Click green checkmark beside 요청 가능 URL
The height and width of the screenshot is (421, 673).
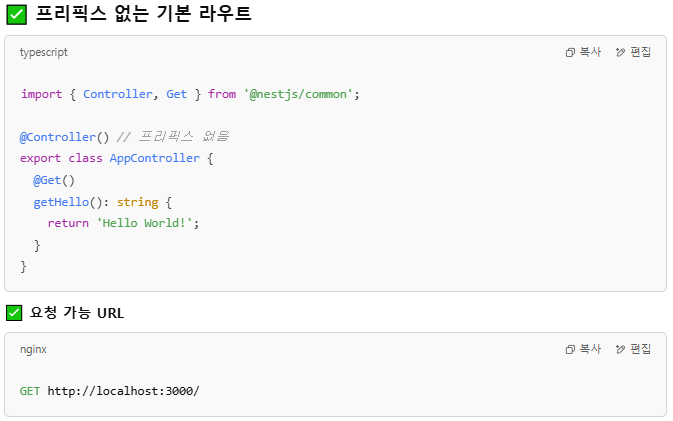coord(14,313)
